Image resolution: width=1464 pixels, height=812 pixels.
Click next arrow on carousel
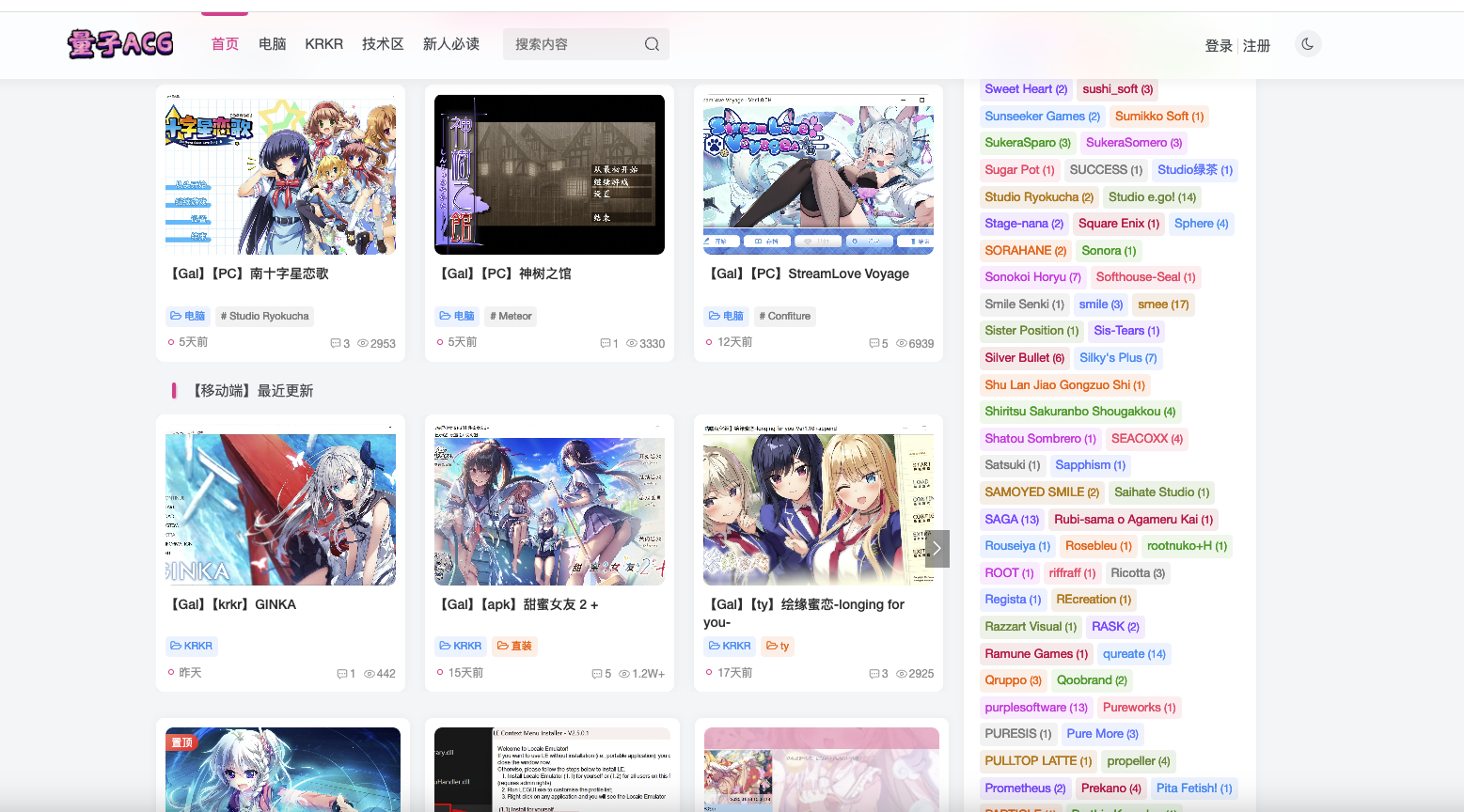[936, 549]
